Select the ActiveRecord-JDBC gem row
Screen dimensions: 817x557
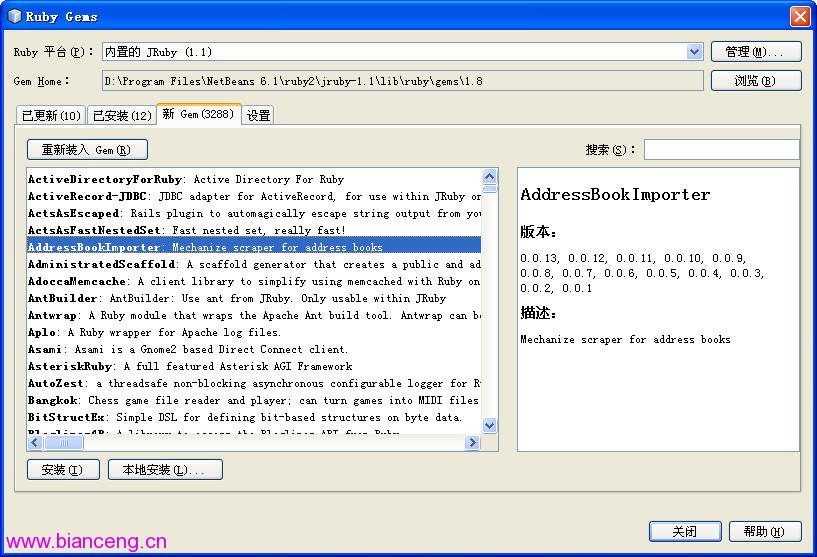(254, 196)
